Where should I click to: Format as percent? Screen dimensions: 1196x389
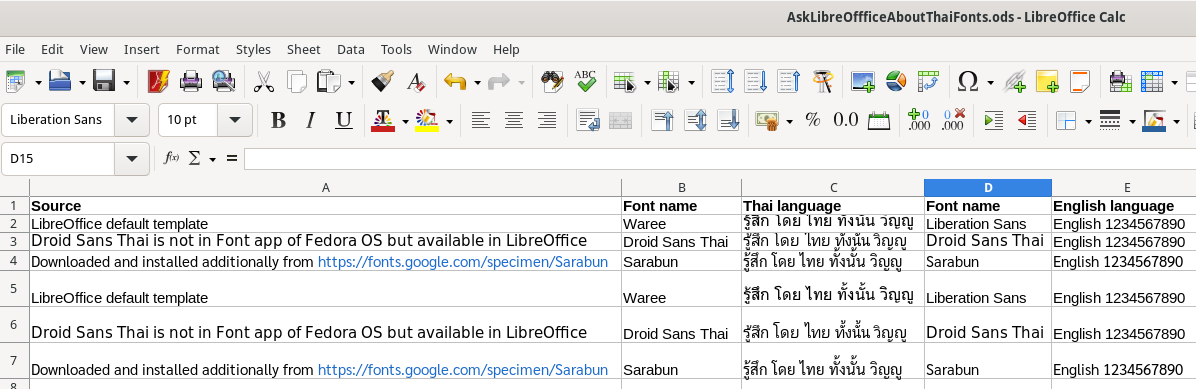pos(813,120)
